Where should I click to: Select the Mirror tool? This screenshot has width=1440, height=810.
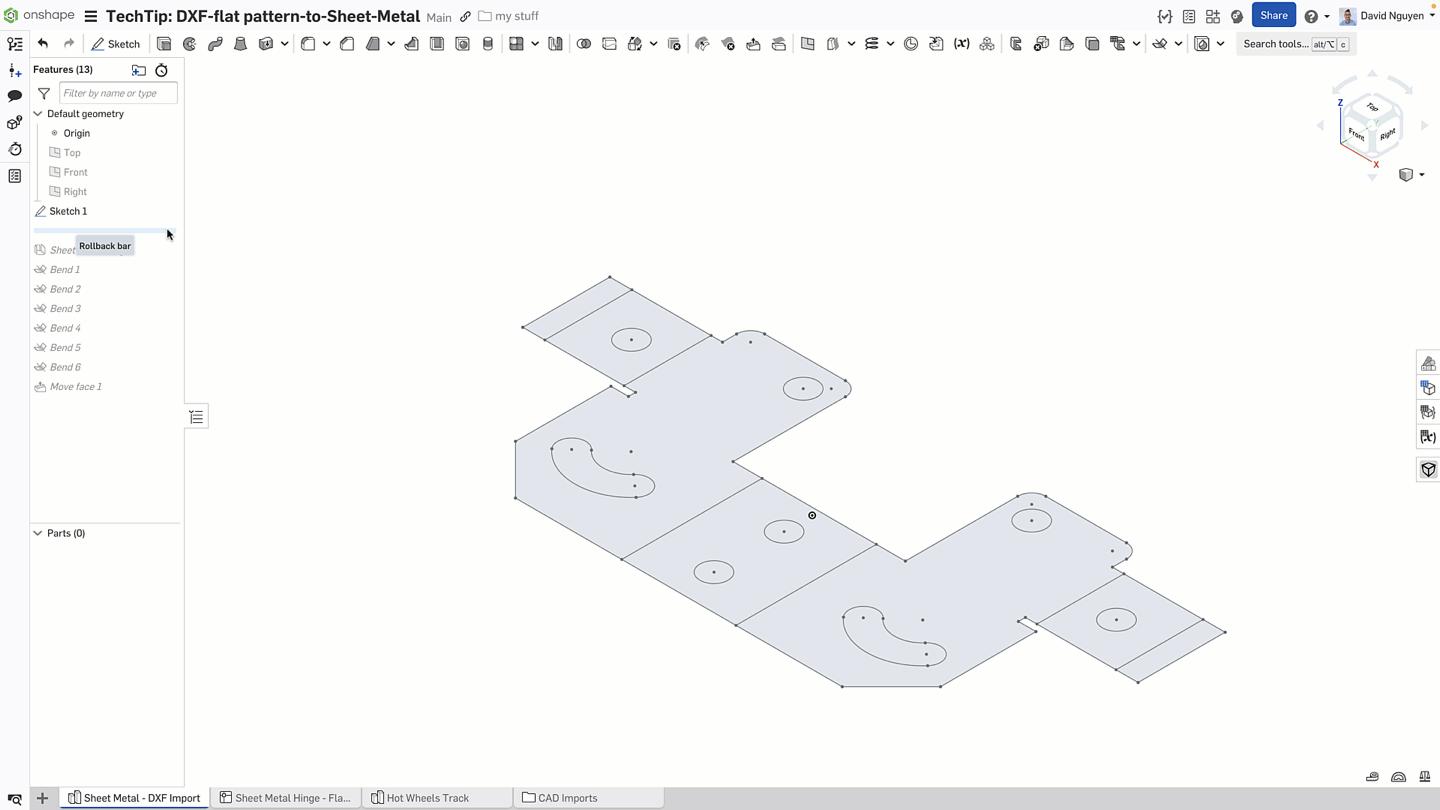555,44
